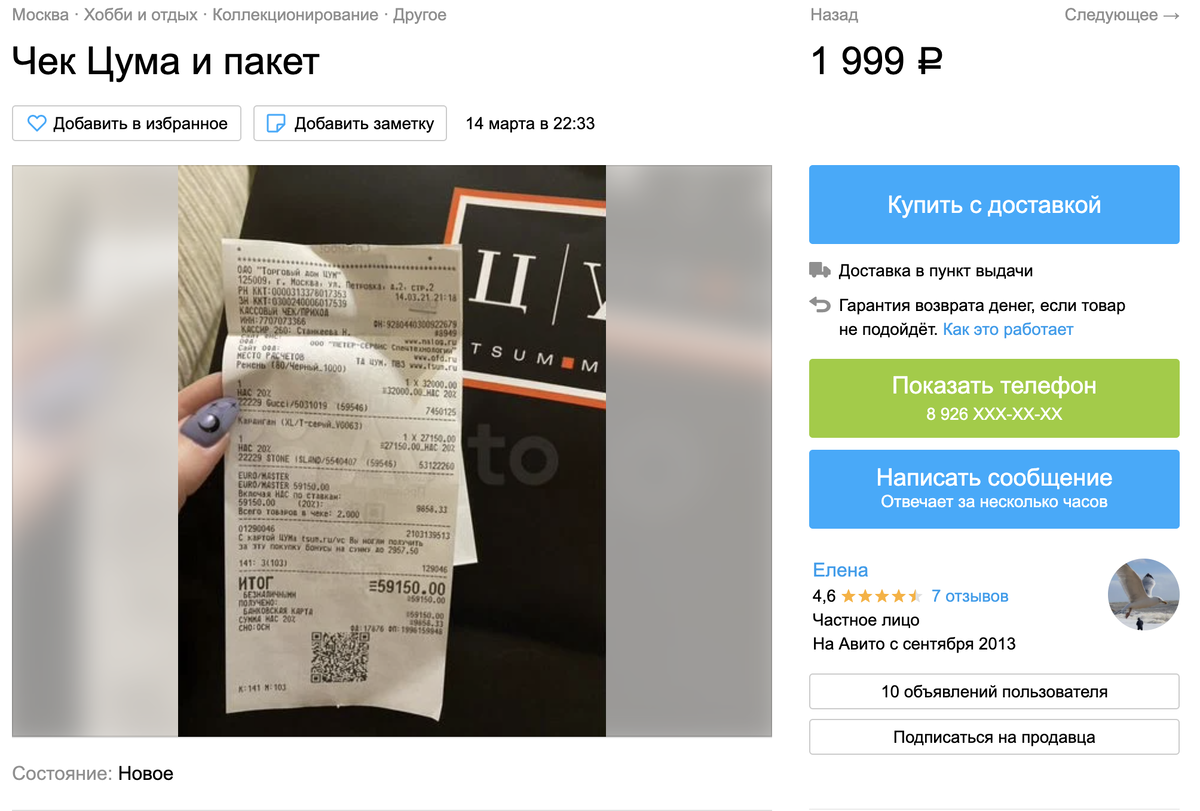Viewport: 1200px width, 811px height.
Task: Reveal phone with Показать телефон
Action: point(994,398)
